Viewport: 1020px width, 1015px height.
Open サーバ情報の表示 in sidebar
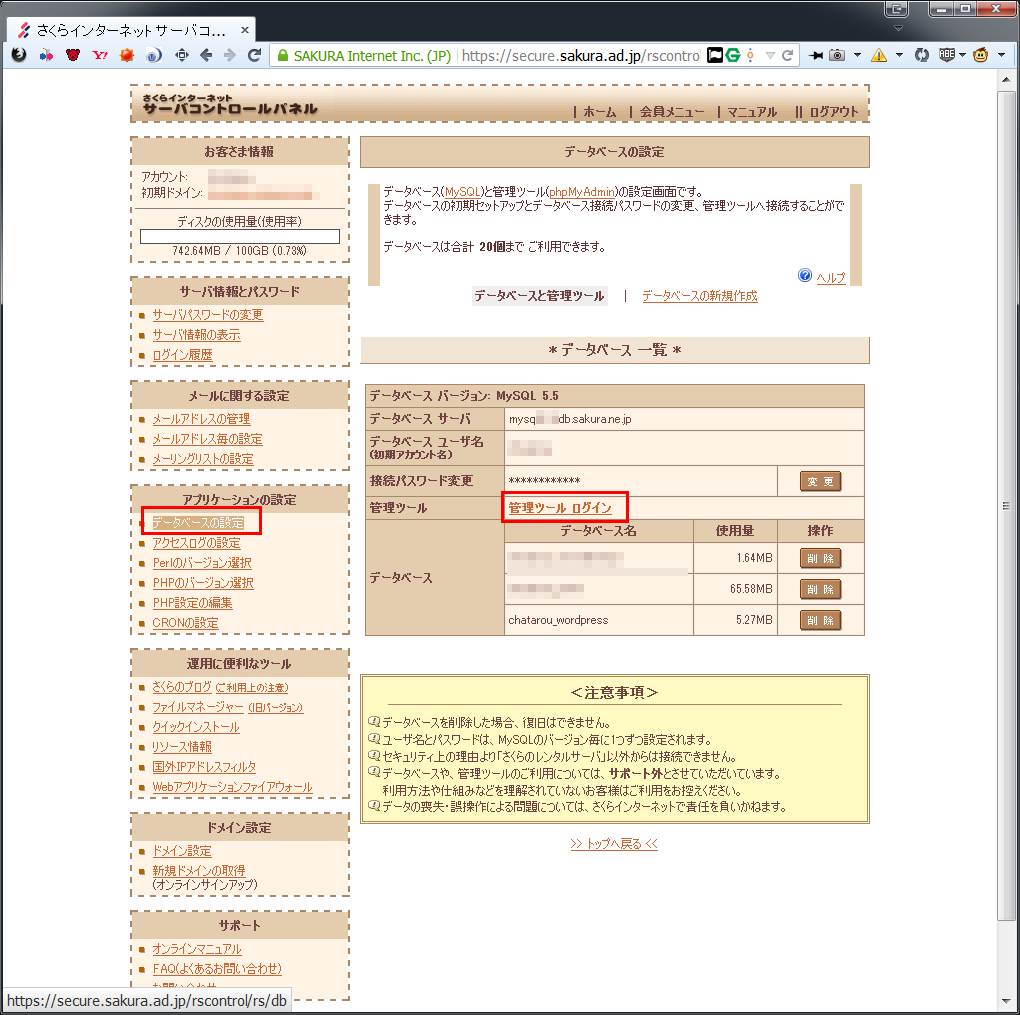(x=196, y=335)
